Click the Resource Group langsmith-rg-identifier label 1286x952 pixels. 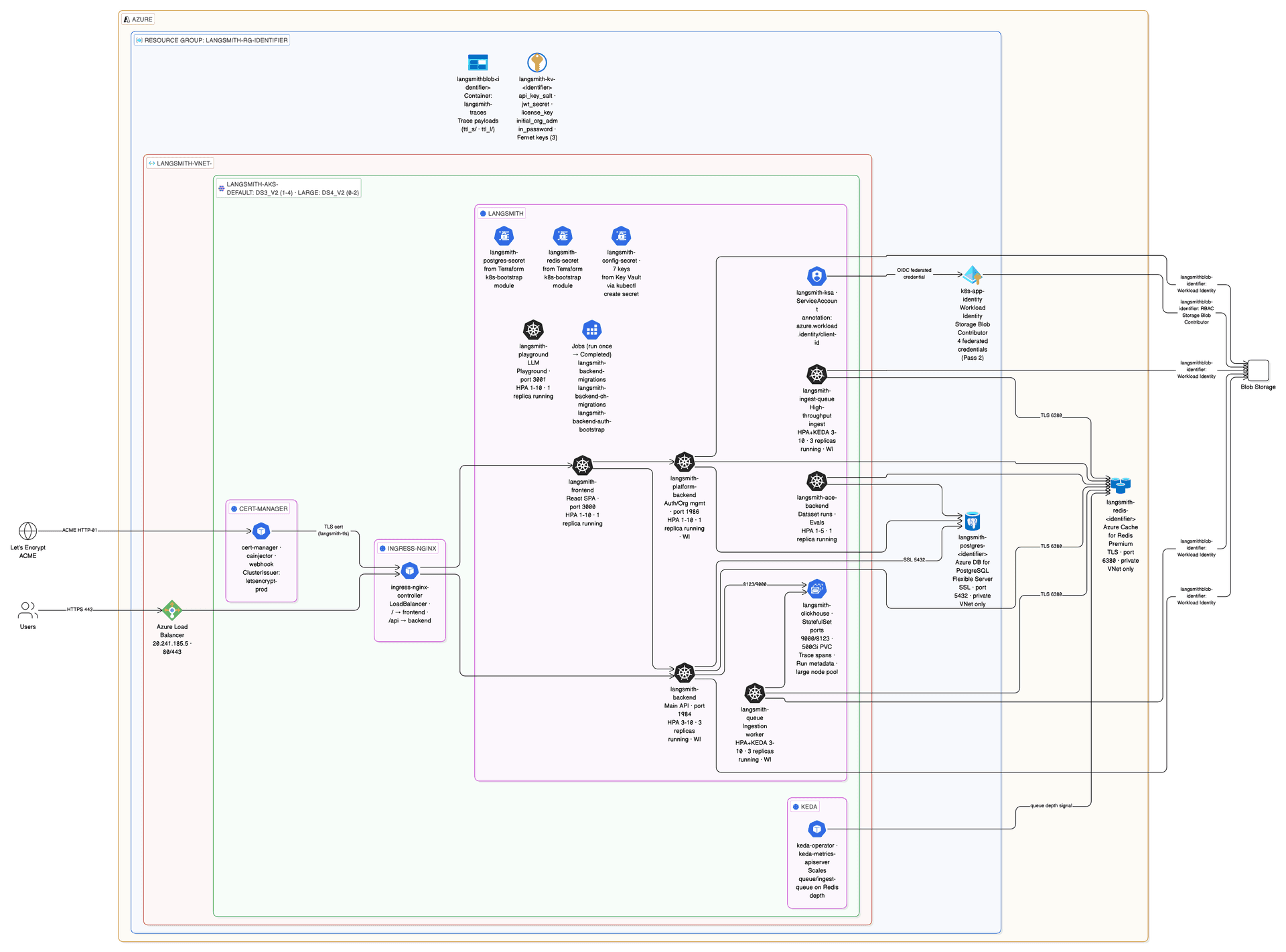point(212,40)
